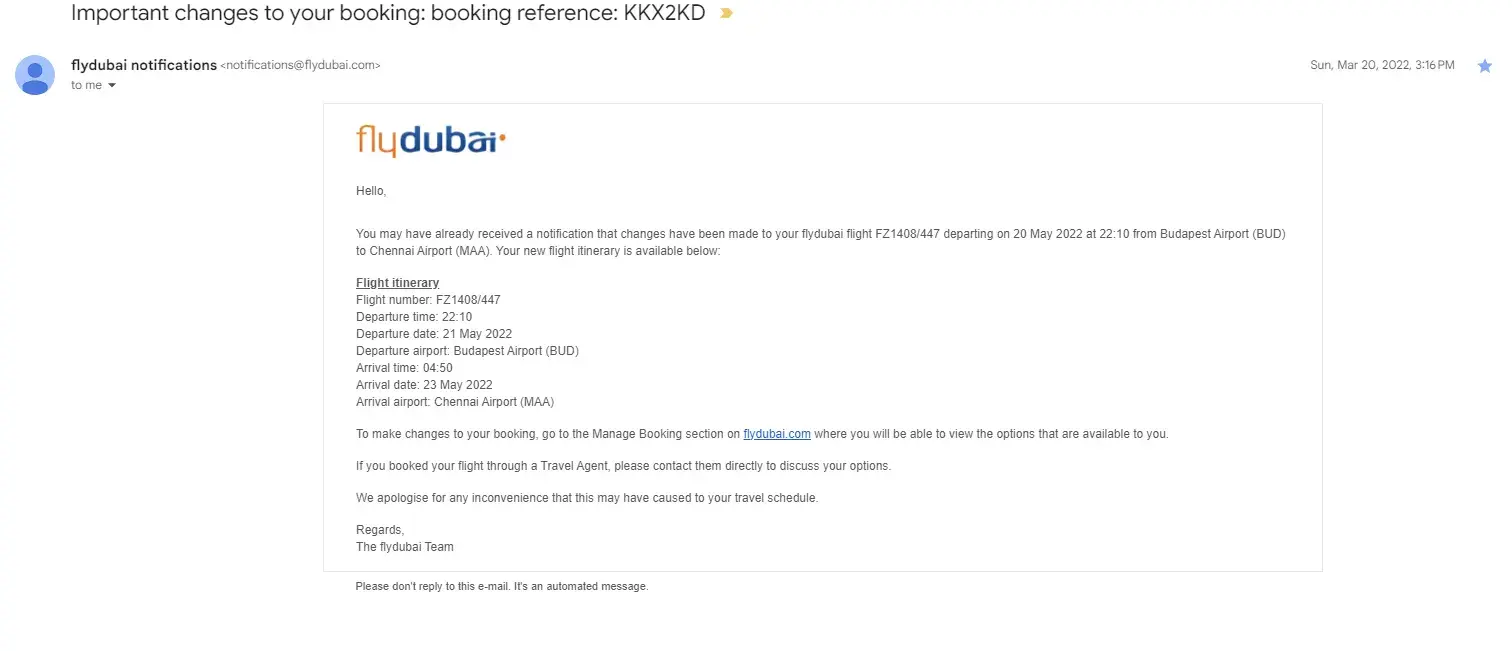Star this flydubai email
Screen dimensions: 1512x651
[x=1485, y=66]
